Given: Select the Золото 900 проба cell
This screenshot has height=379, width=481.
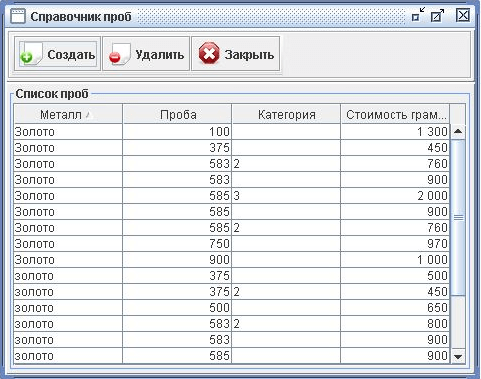Looking at the screenshot, I should 177,260.
